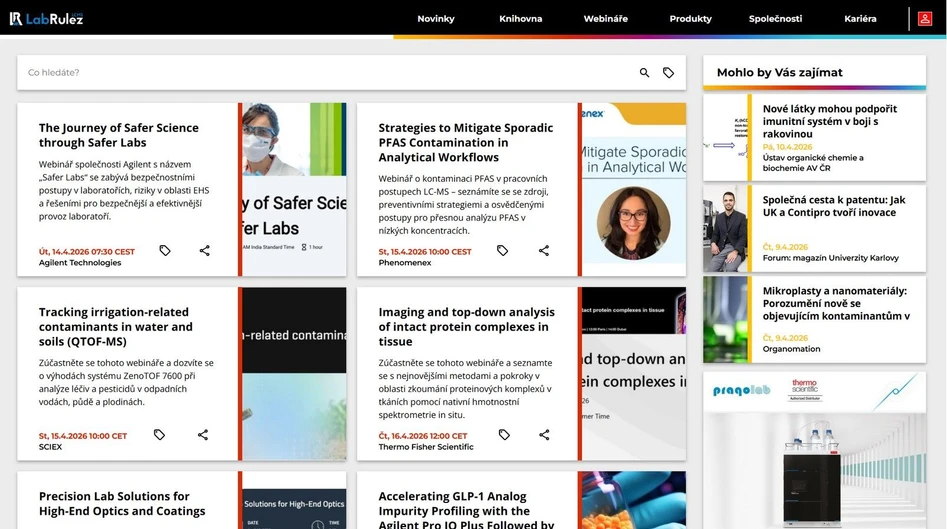Open the LabRulez logo home link

click(47, 19)
